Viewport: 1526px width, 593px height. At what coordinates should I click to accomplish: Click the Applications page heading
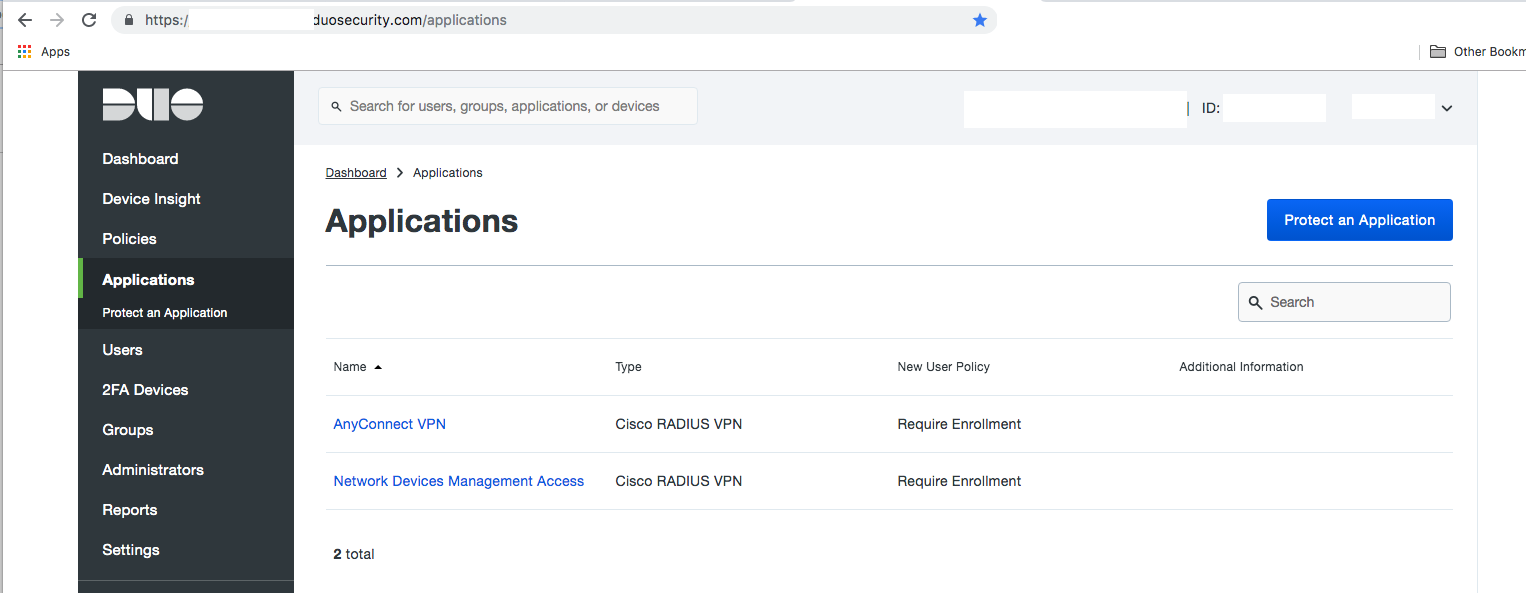(422, 221)
